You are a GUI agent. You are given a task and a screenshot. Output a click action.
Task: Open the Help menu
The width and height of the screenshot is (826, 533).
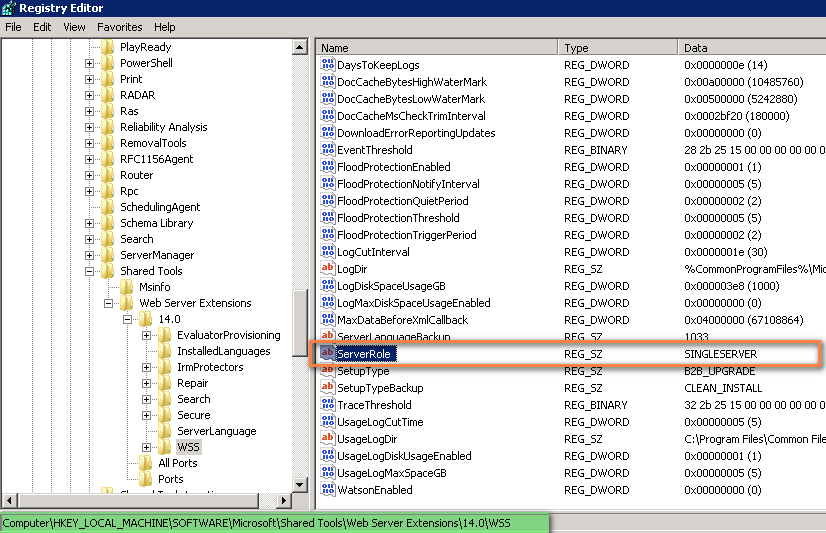tap(165, 27)
